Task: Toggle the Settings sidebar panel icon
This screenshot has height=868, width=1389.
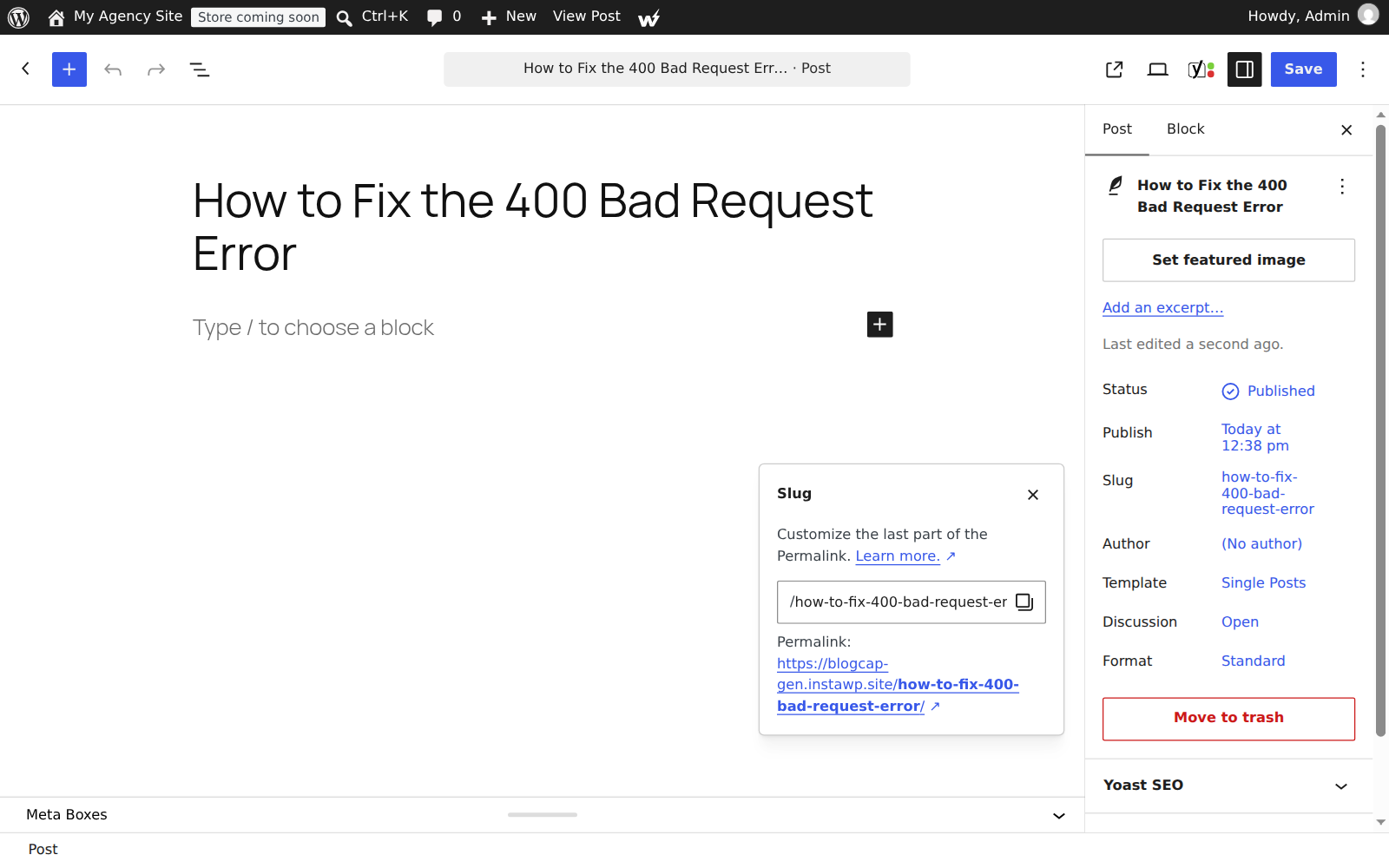Action: [1244, 69]
